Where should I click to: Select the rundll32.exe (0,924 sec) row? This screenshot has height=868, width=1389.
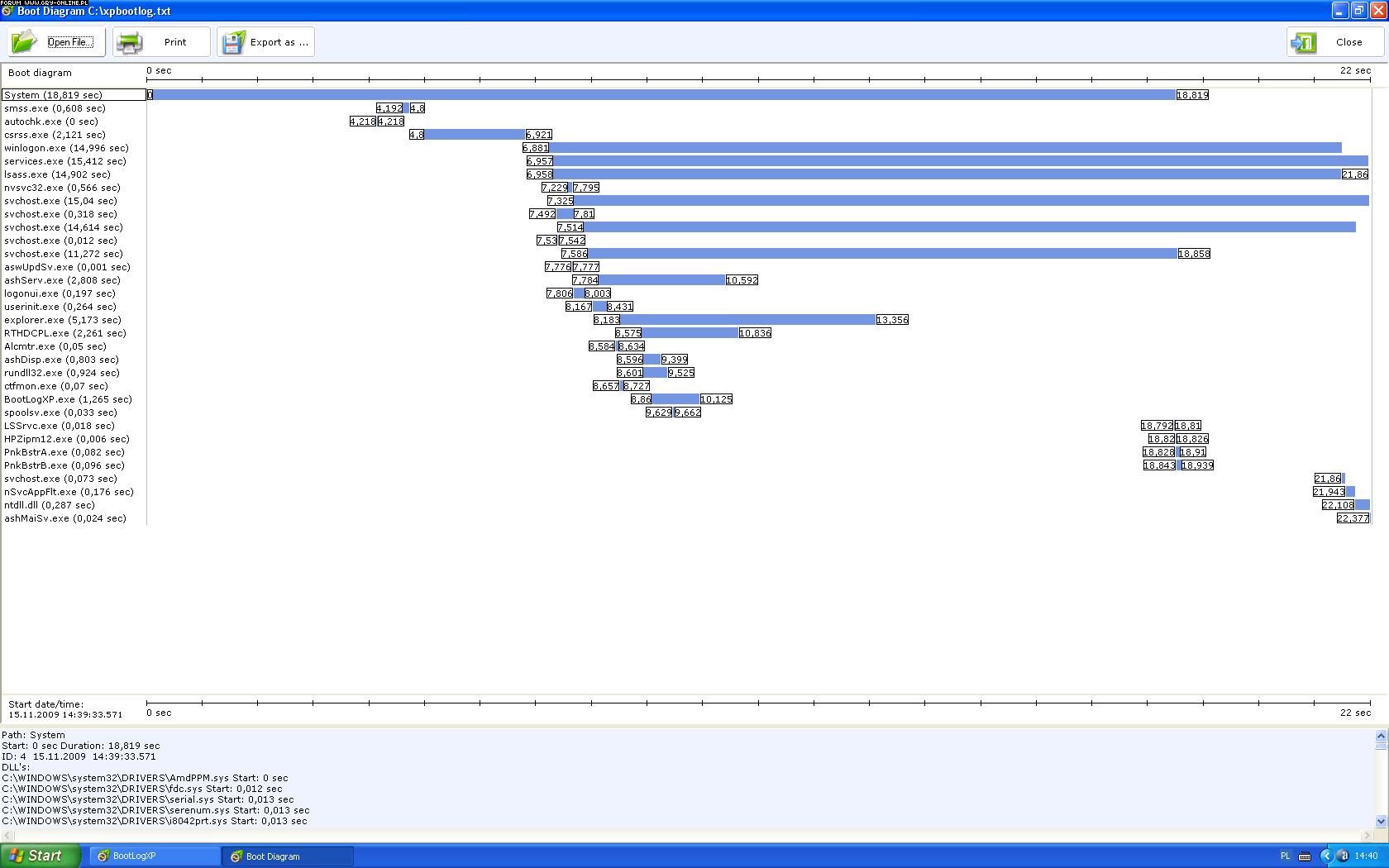(x=61, y=373)
